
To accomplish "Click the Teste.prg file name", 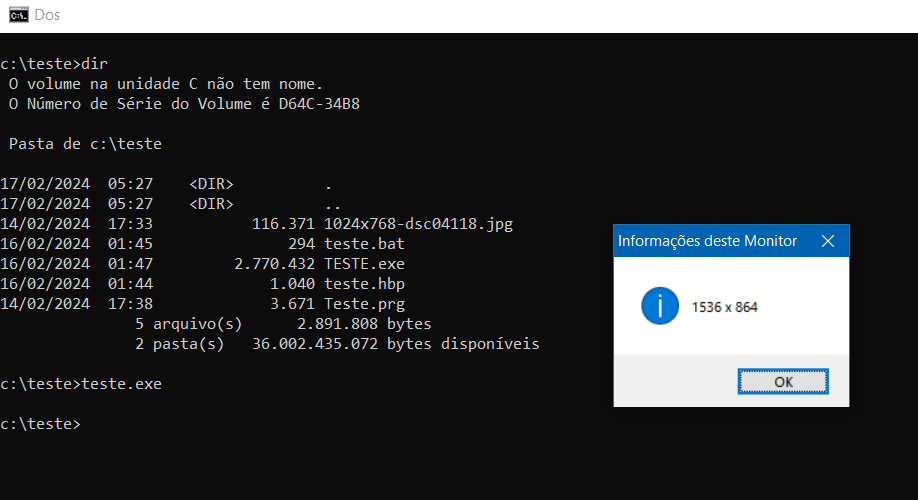I will tap(364, 304).
